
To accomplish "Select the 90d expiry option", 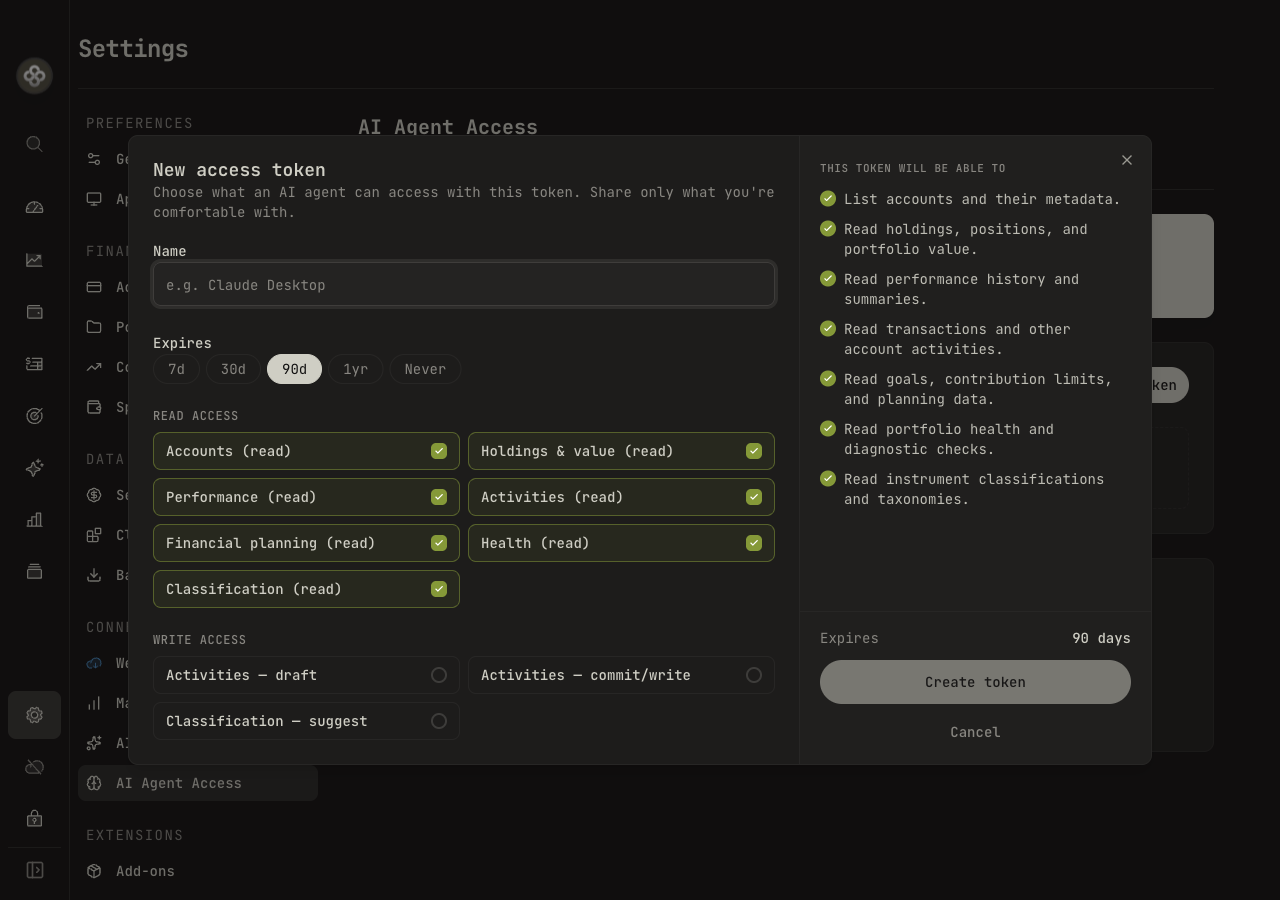I will (x=294, y=369).
